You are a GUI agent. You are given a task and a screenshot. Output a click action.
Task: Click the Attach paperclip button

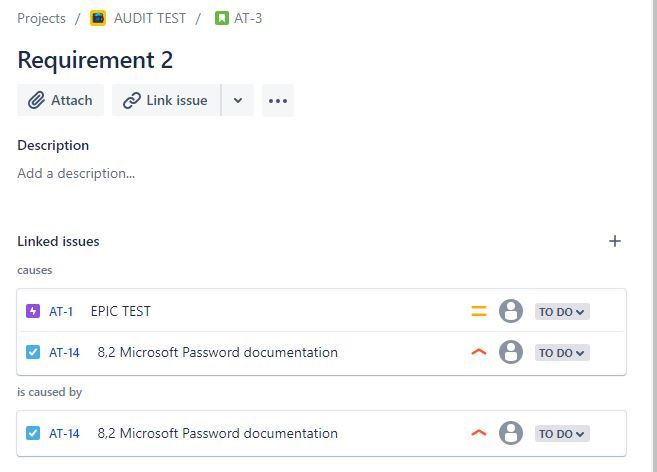pos(60,101)
